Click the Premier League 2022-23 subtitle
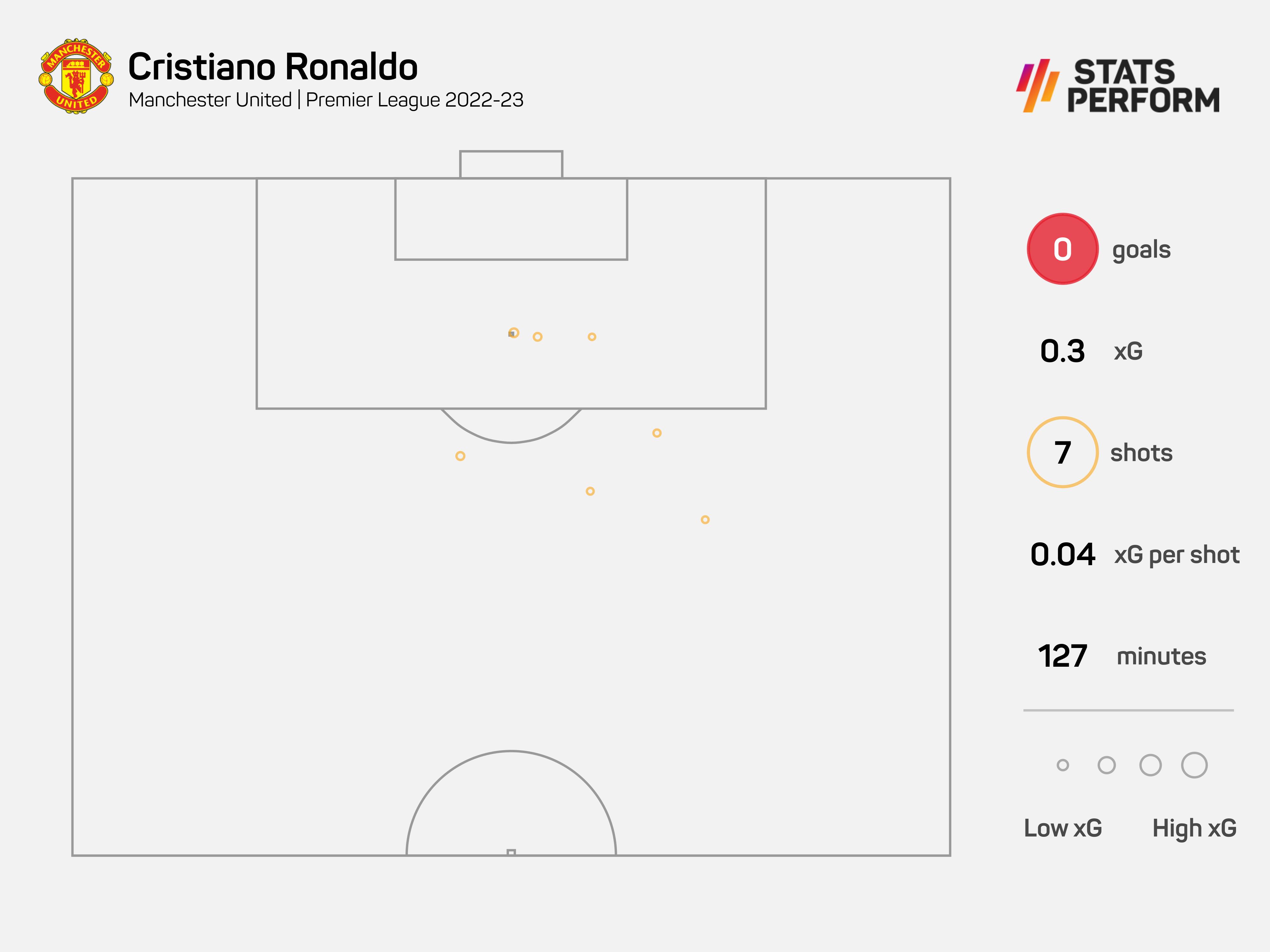The width and height of the screenshot is (1270, 952). [x=414, y=100]
